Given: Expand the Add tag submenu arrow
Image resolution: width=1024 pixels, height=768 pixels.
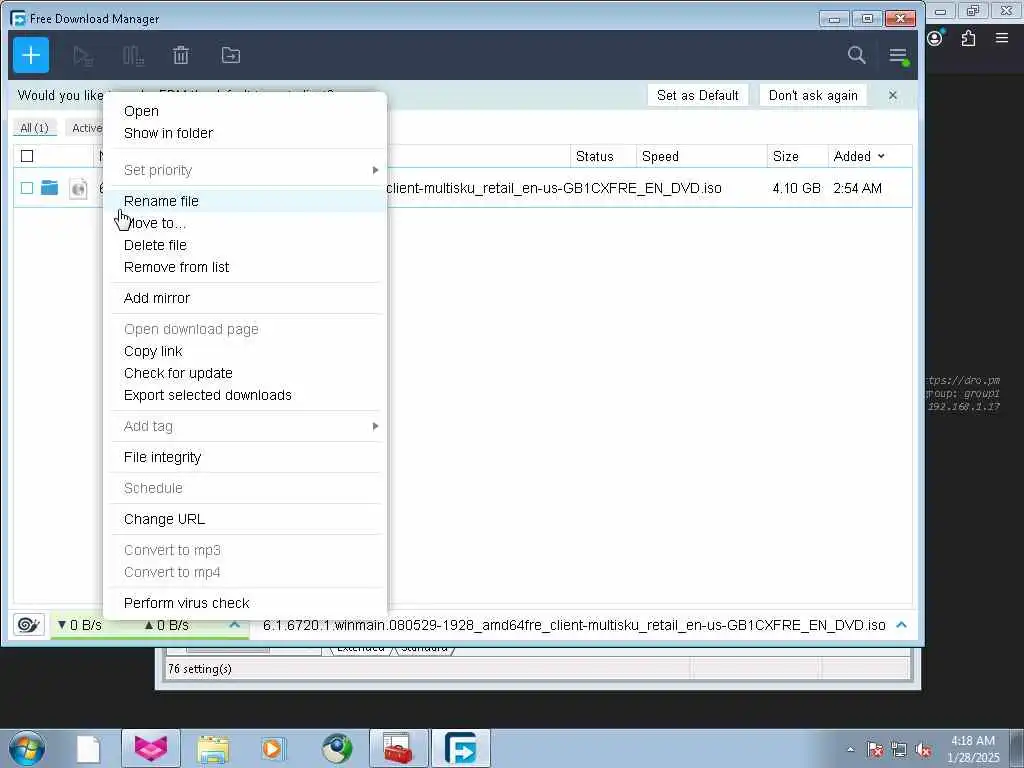Looking at the screenshot, I should pos(376,426).
